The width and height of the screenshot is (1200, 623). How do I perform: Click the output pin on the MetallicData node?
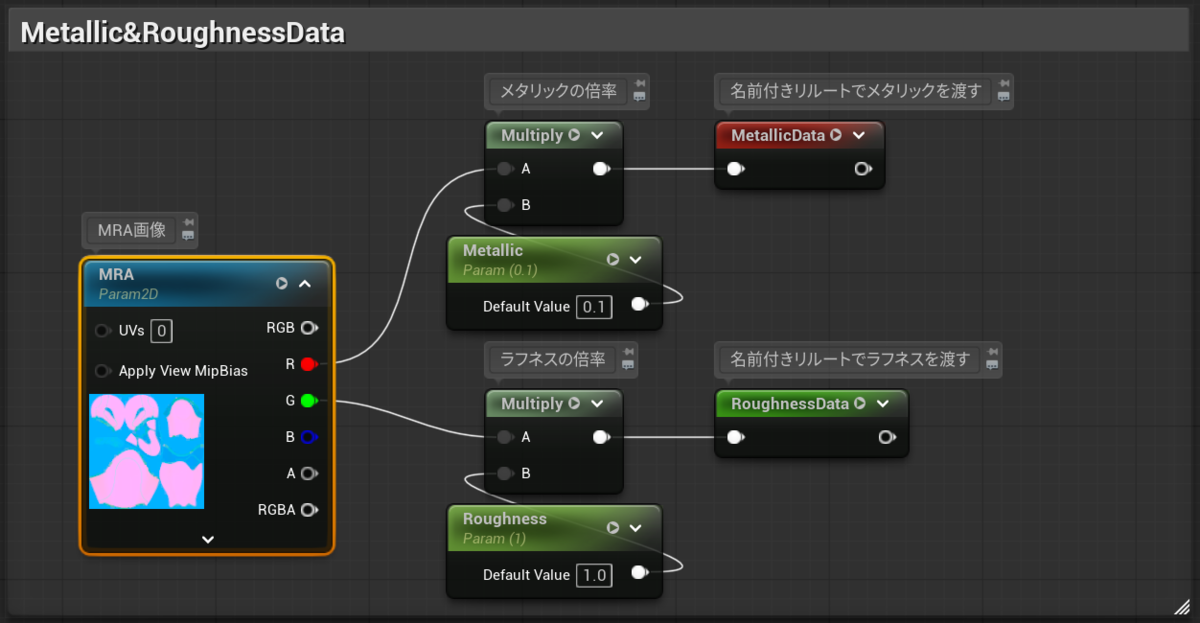point(862,169)
